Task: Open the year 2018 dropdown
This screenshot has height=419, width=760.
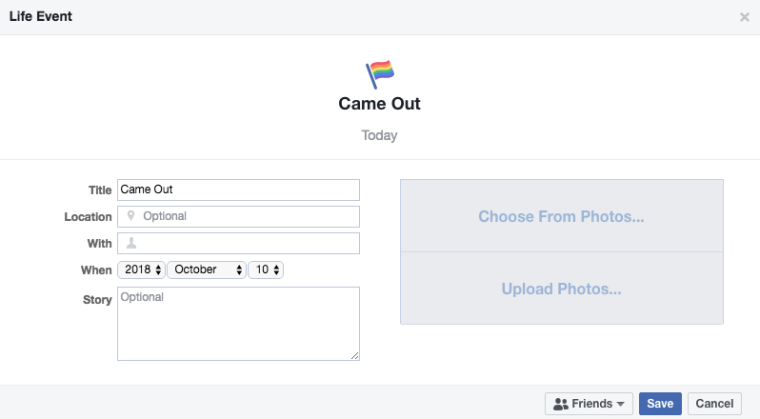Action: pos(141,270)
